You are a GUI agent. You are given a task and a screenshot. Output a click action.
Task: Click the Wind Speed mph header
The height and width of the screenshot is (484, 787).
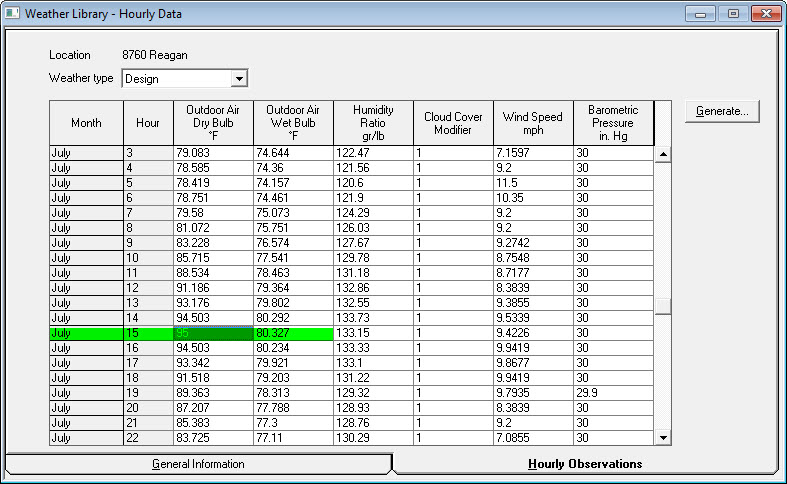pyautogui.click(x=533, y=123)
